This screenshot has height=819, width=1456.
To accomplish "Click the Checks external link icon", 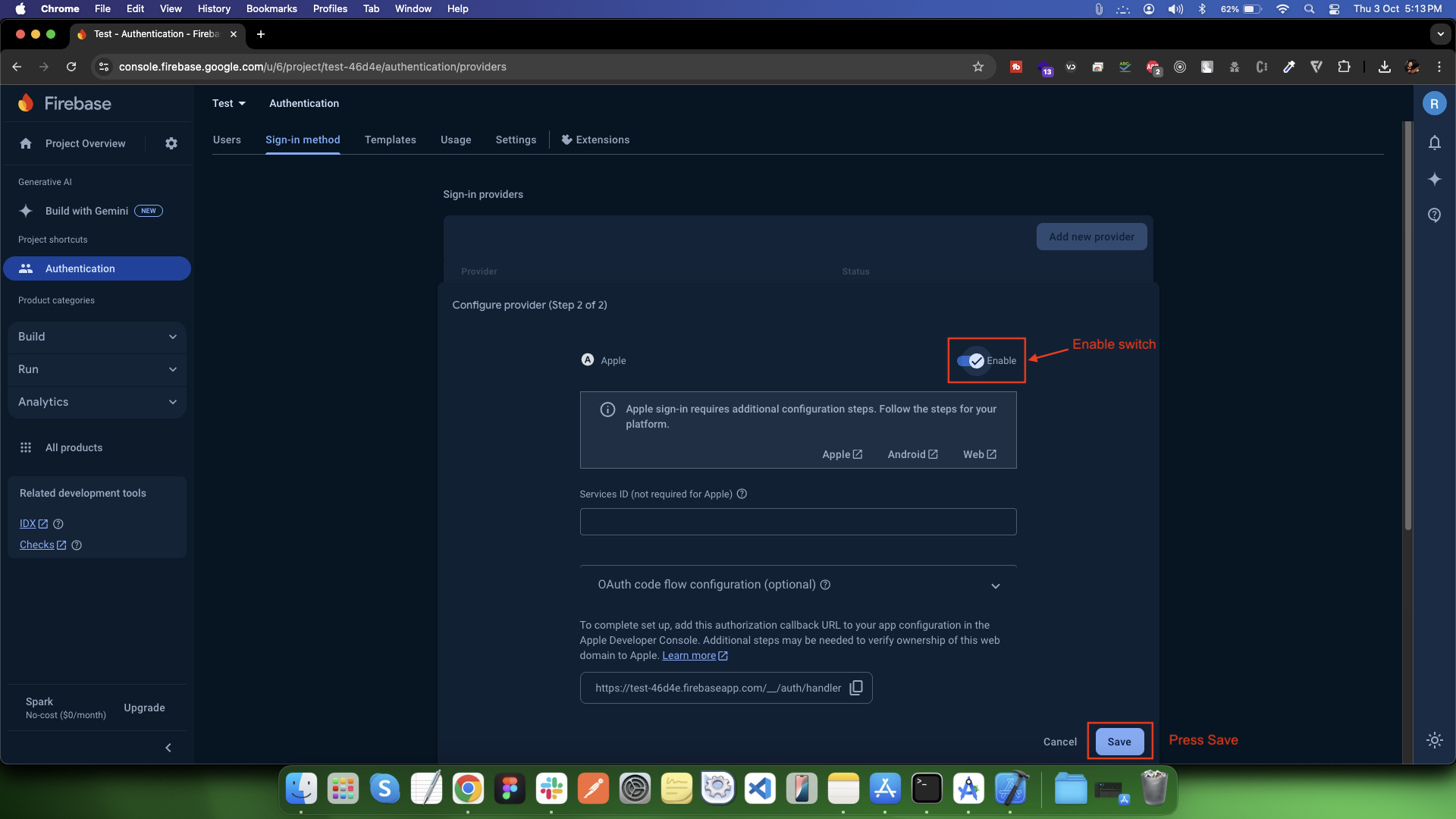I will tap(62, 545).
